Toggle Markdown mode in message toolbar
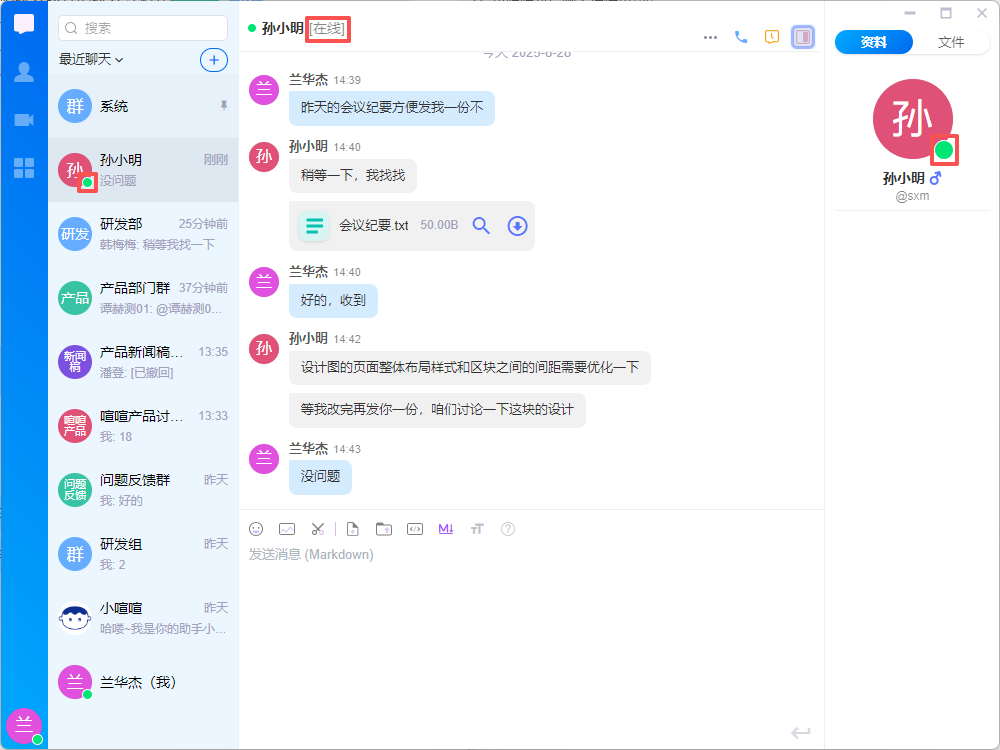 click(446, 529)
